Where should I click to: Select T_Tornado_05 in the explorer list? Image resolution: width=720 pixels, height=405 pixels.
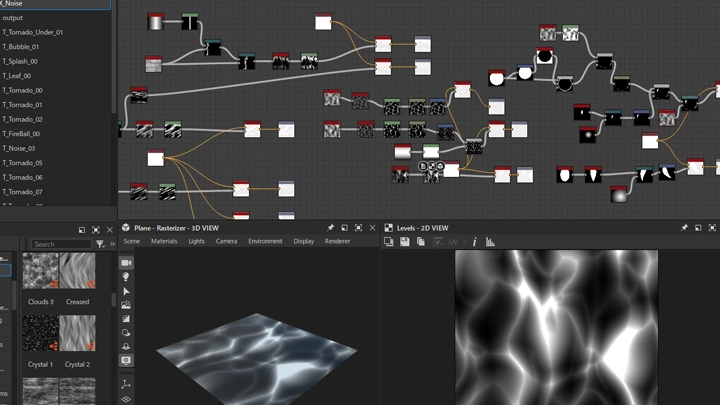pos(56,163)
